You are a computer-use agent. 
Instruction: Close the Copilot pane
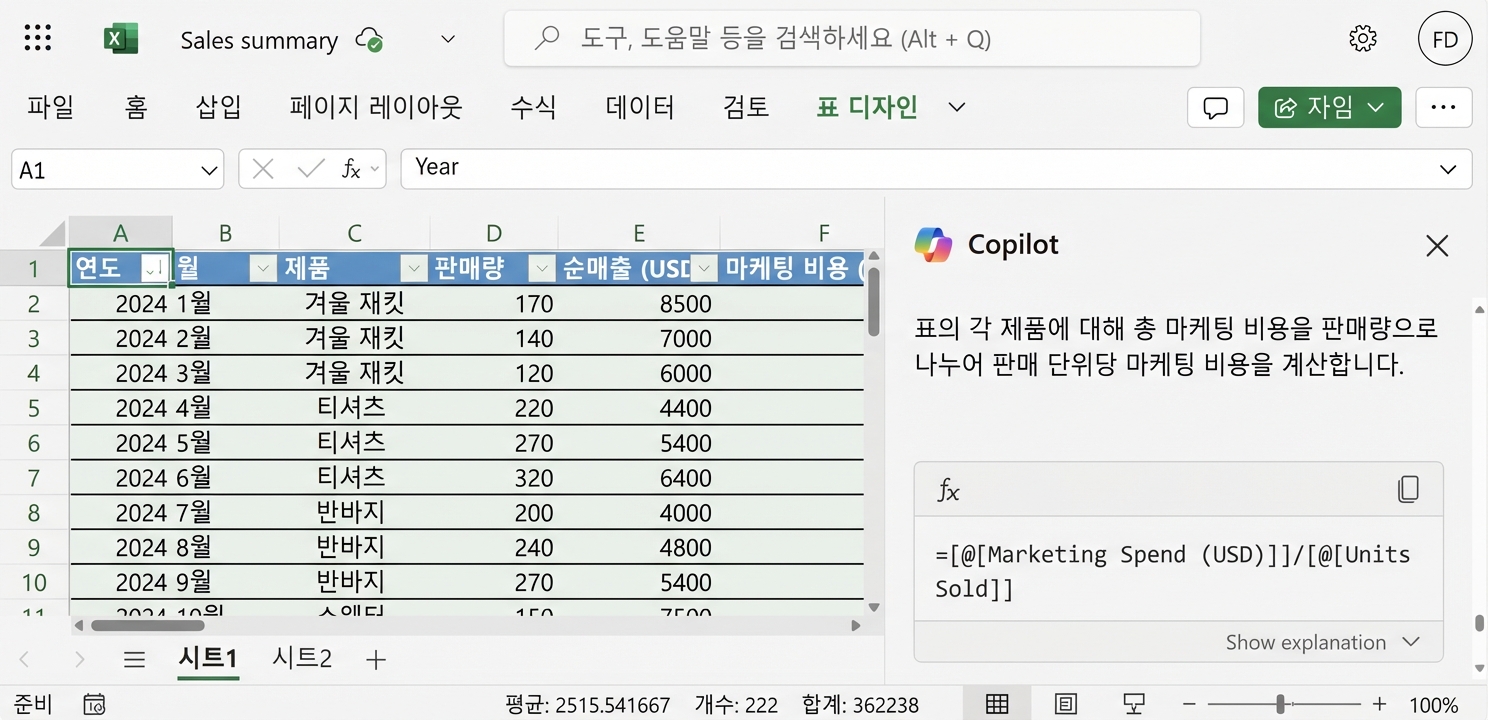pyautogui.click(x=1437, y=245)
